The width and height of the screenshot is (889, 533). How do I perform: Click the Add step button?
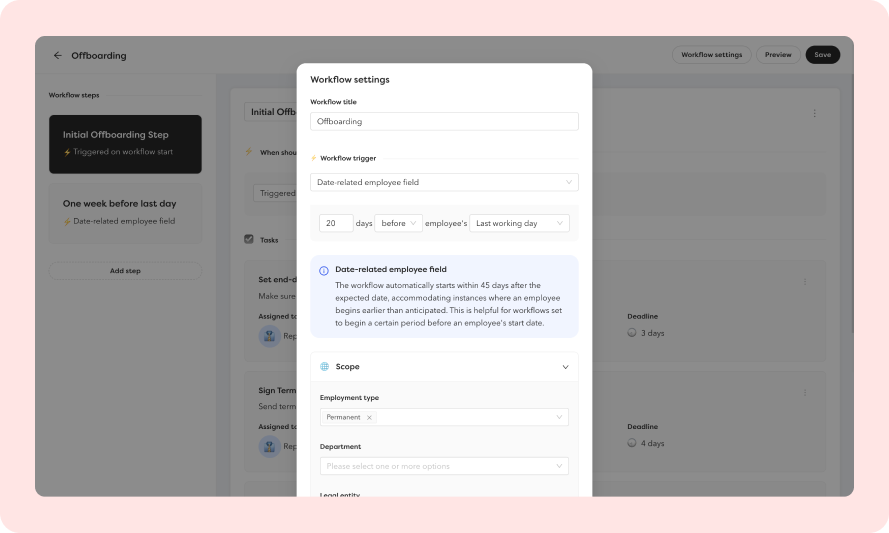125,271
